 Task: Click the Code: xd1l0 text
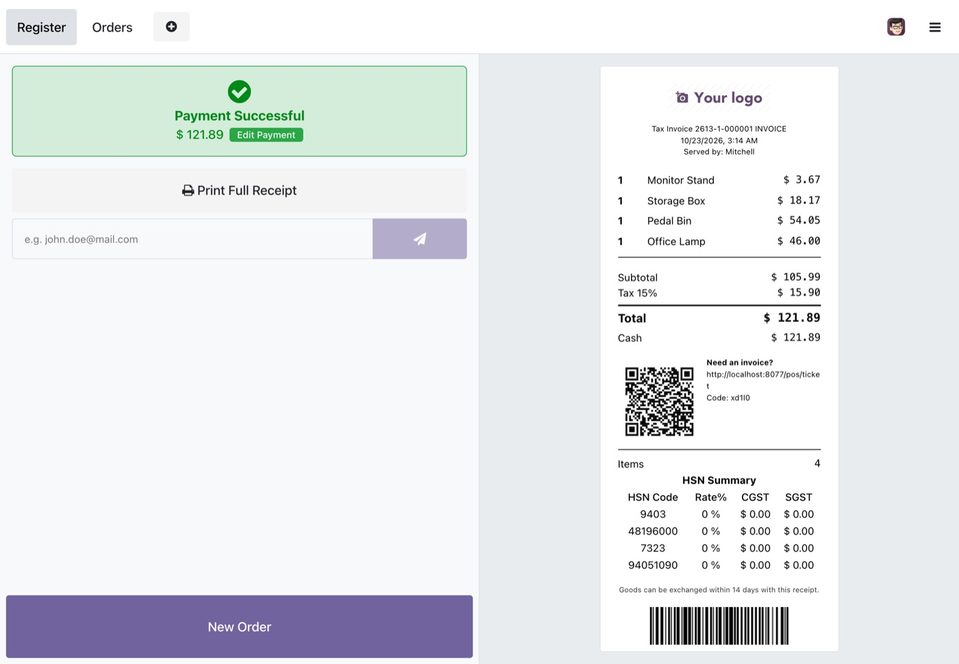point(728,397)
